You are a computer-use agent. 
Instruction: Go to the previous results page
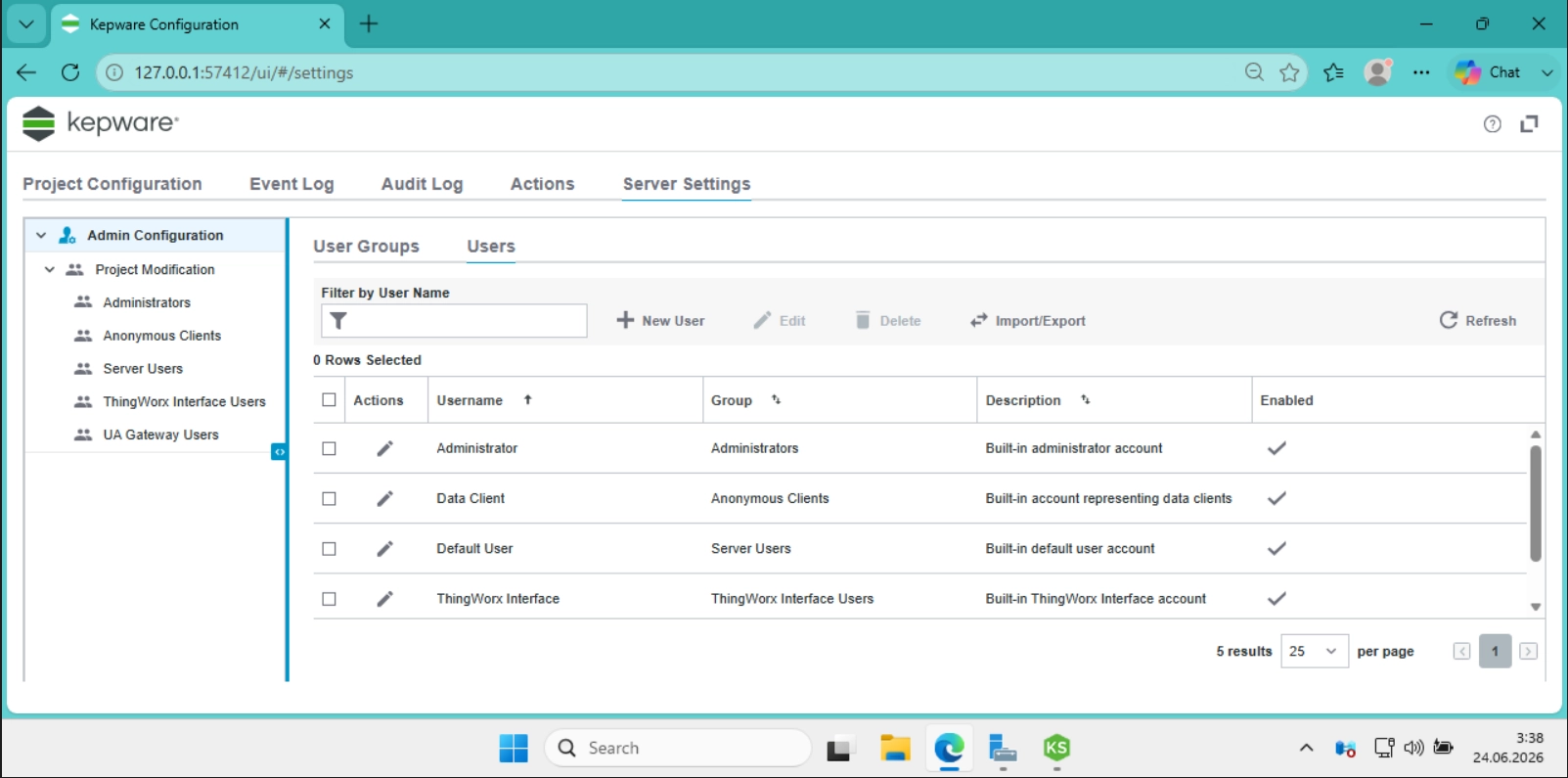point(1461,652)
